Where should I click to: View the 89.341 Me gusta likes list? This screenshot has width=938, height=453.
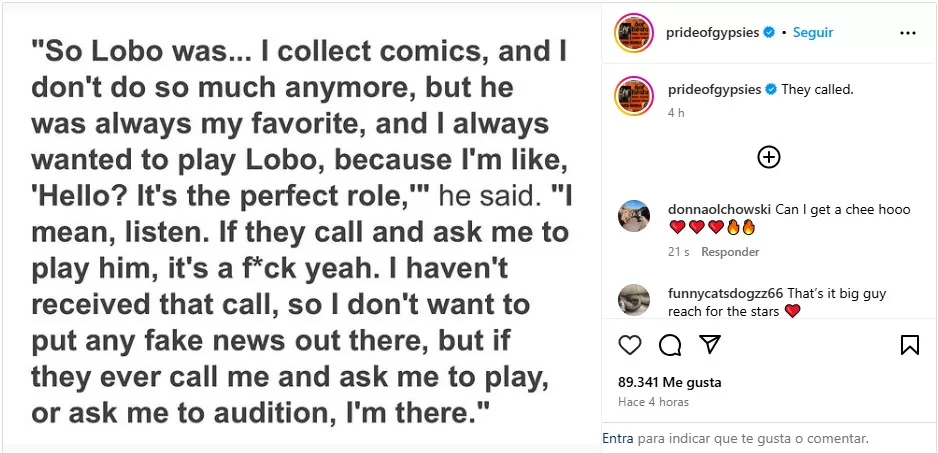[x=670, y=382]
